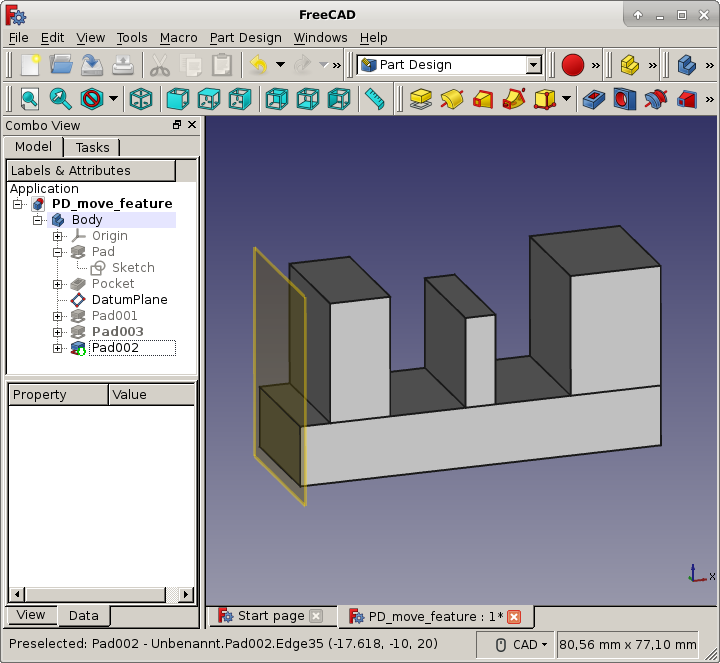Image resolution: width=720 pixels, height=663 pixels.
Task: Click the Labels & Attributes header
Action: (x=91, y=170)
